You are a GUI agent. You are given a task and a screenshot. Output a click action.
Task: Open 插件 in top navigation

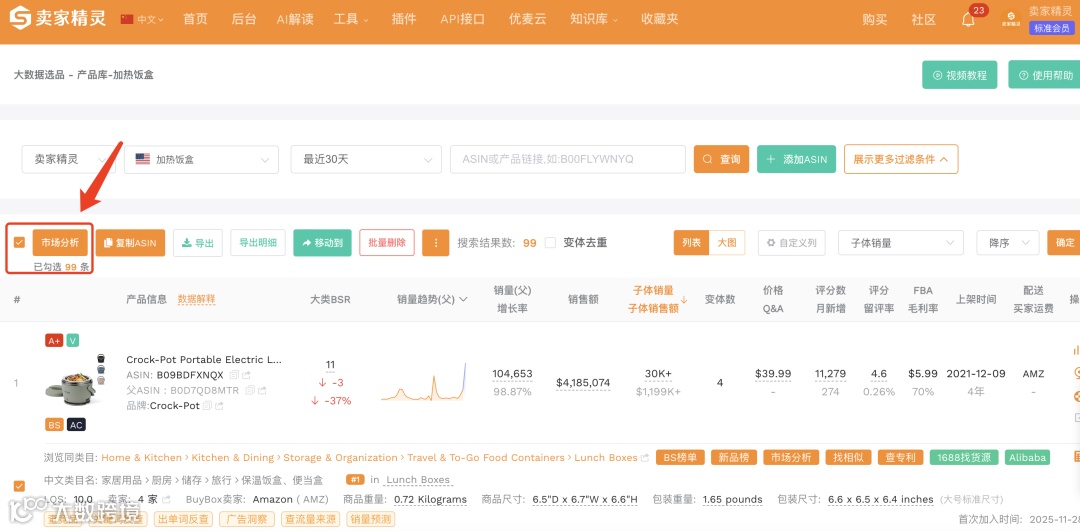(x=404, y=19)
